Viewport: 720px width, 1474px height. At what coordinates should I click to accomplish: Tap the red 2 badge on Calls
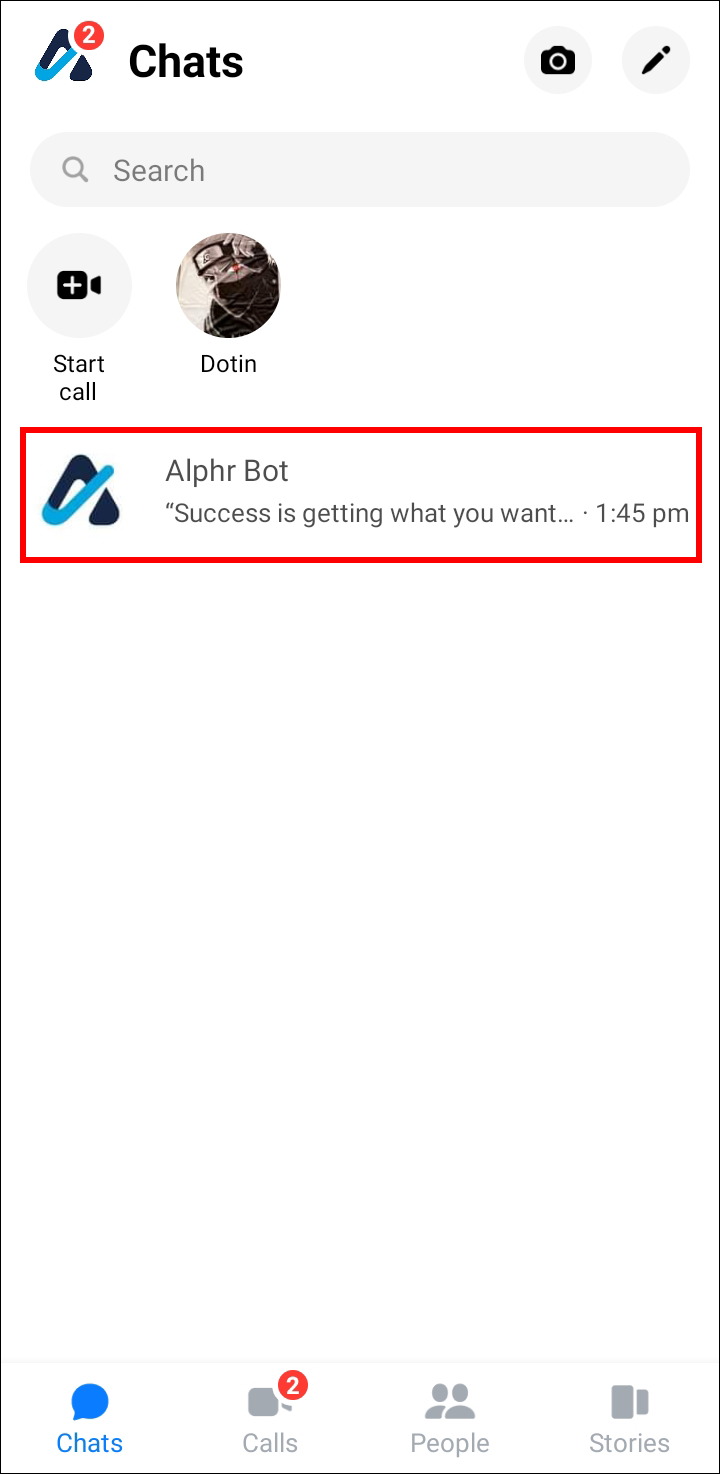pyautogui.click(x=291, y=1385)
